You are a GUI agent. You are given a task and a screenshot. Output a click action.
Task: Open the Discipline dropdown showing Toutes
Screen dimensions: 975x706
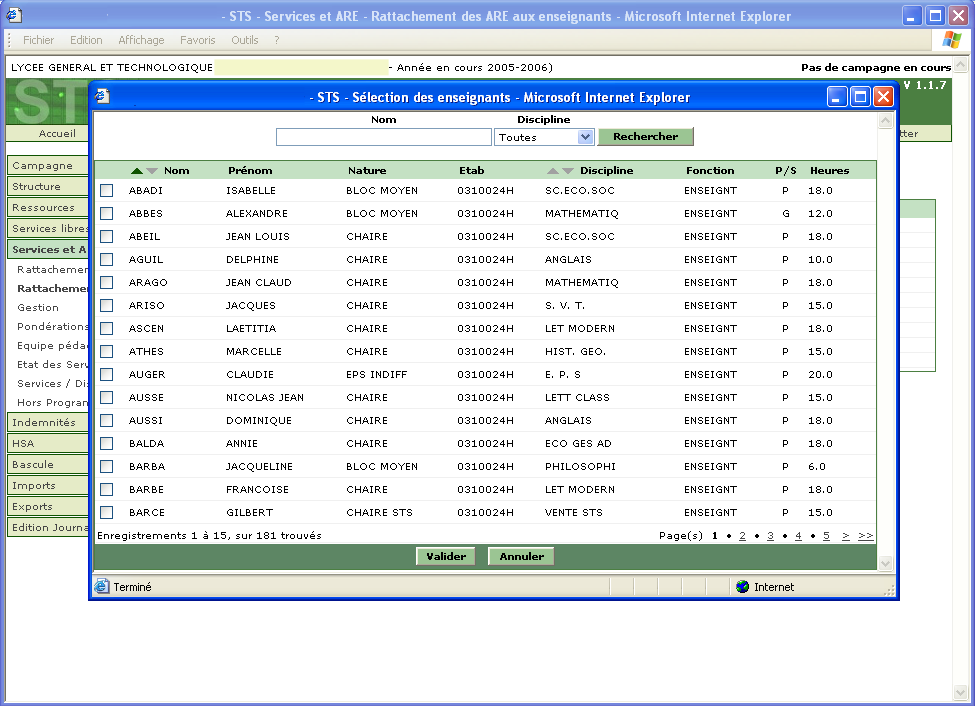[x=544, y=137]
